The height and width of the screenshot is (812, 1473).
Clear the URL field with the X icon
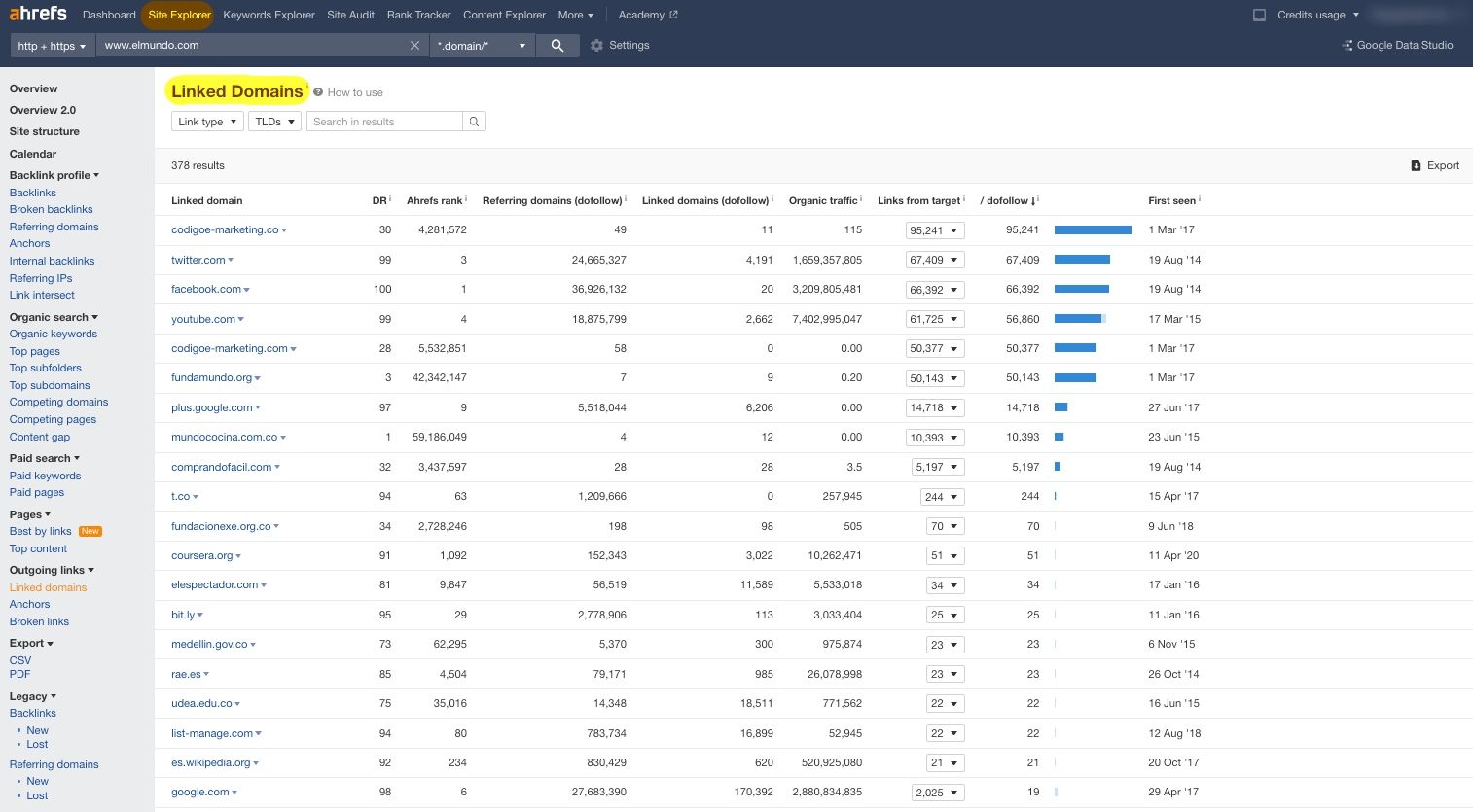(414, 46)
